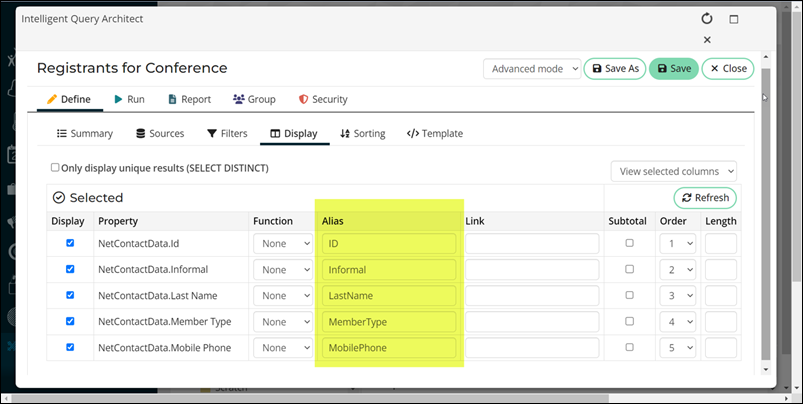Open the Sources sub-tab

pos(160,133)
